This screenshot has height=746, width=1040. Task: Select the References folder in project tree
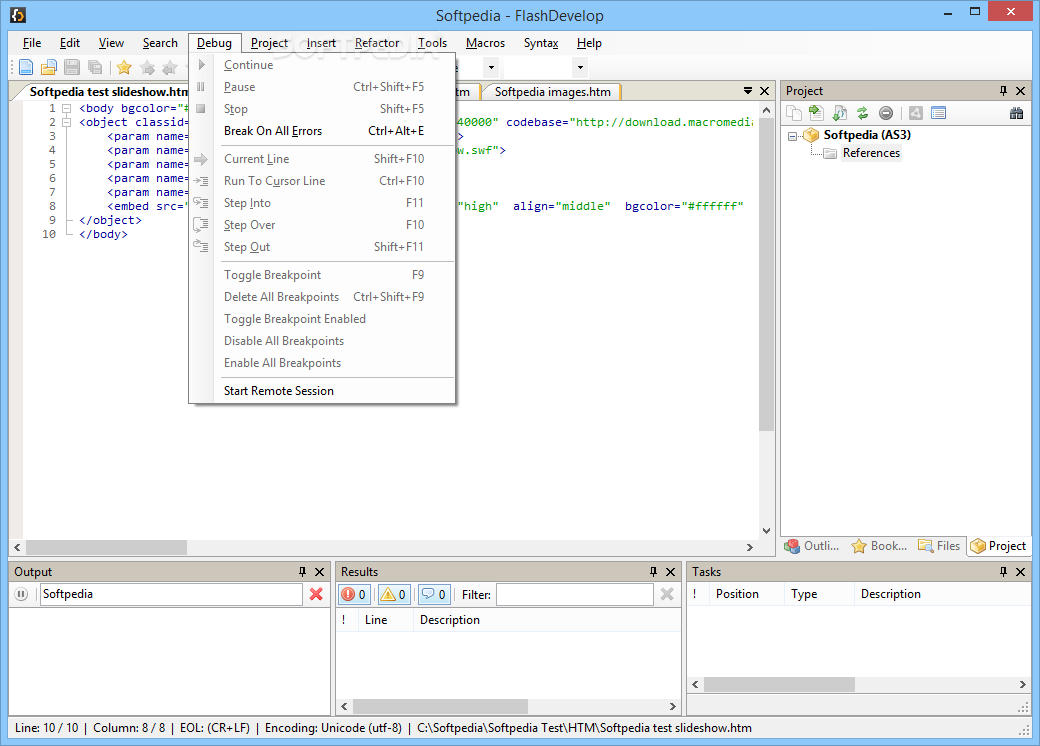tap(871, 153)
